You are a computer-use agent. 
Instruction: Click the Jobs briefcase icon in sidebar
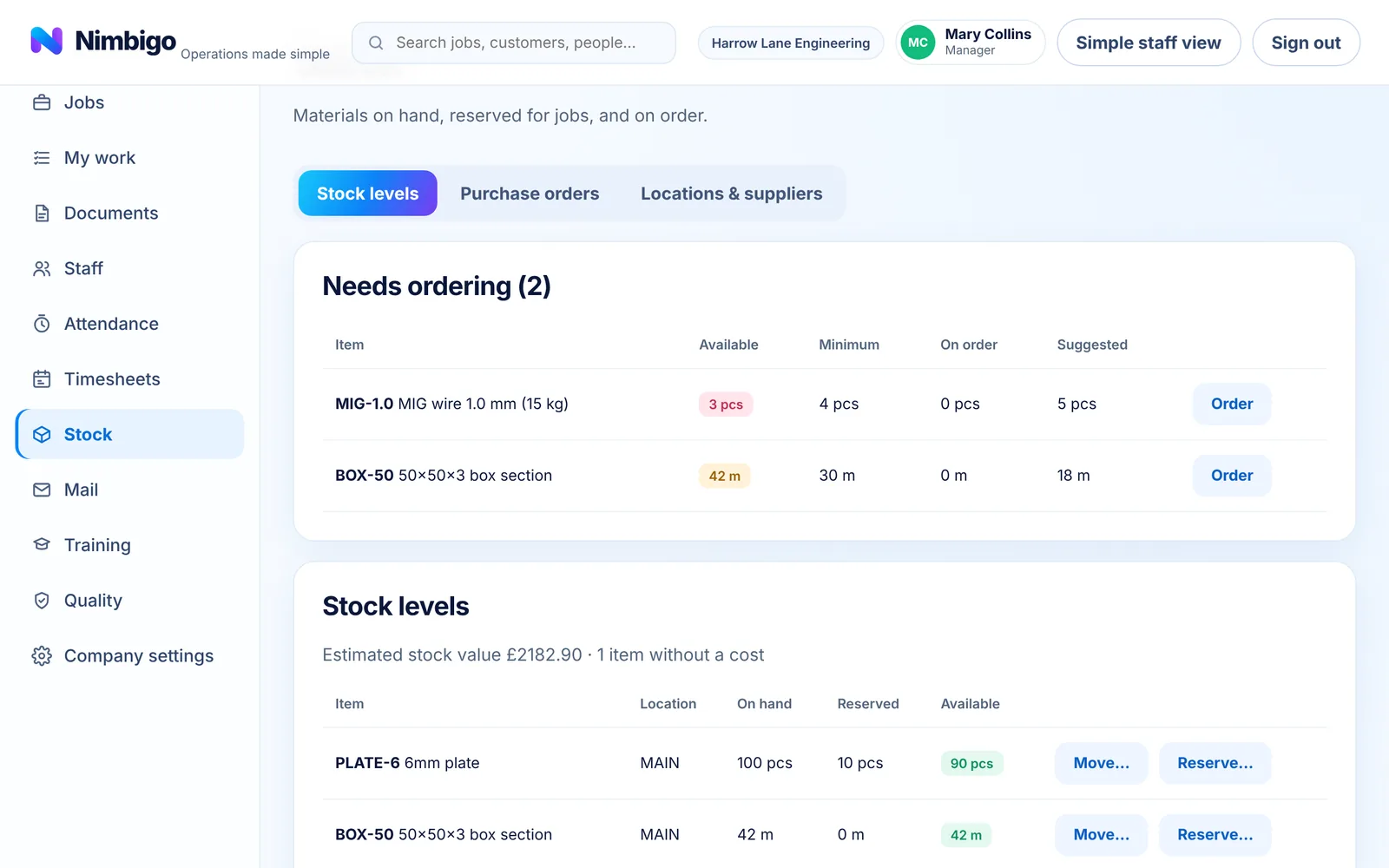42,102
